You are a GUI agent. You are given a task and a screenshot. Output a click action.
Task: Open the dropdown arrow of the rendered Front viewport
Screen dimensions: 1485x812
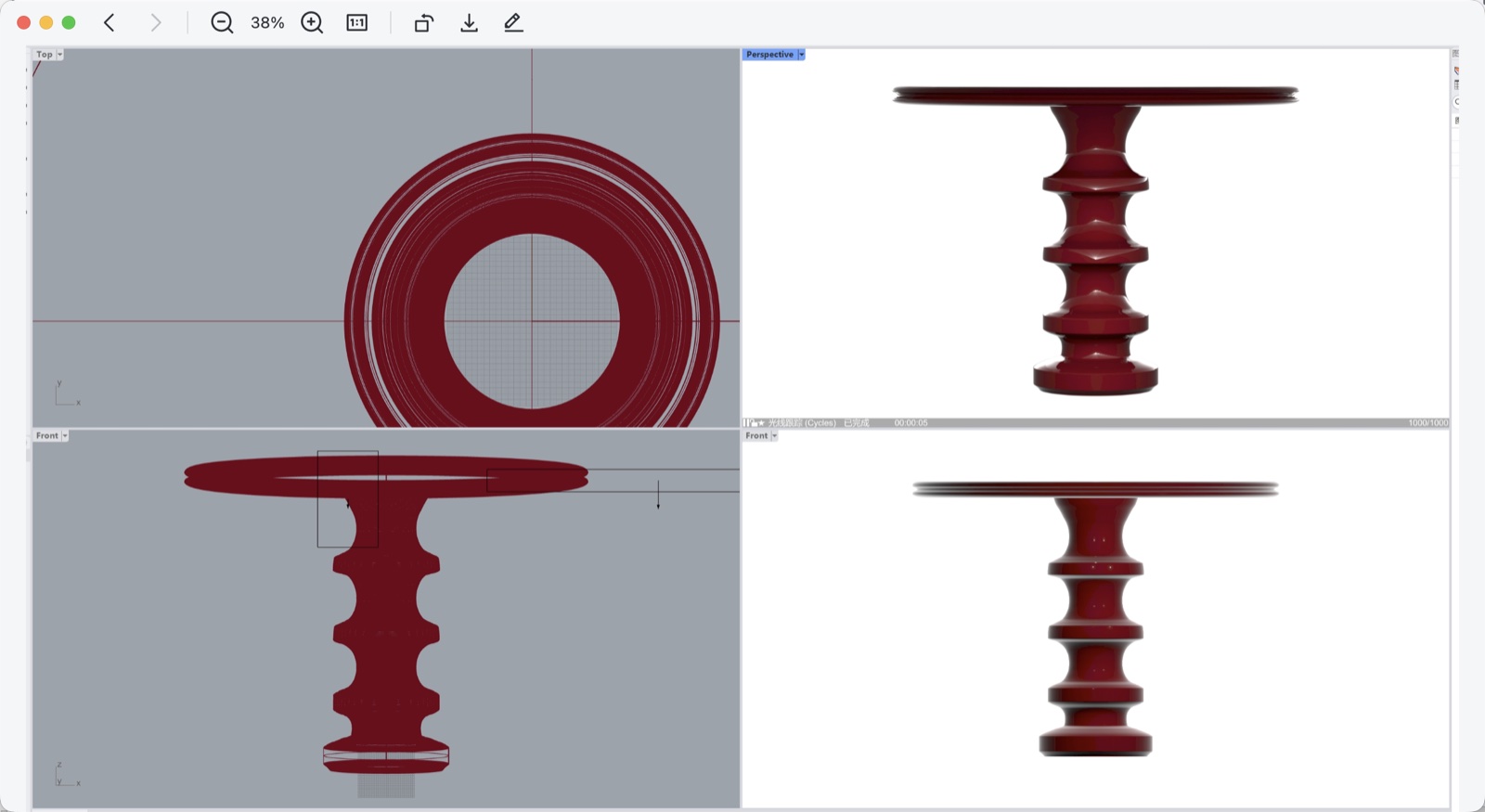[x=774, y=435]
